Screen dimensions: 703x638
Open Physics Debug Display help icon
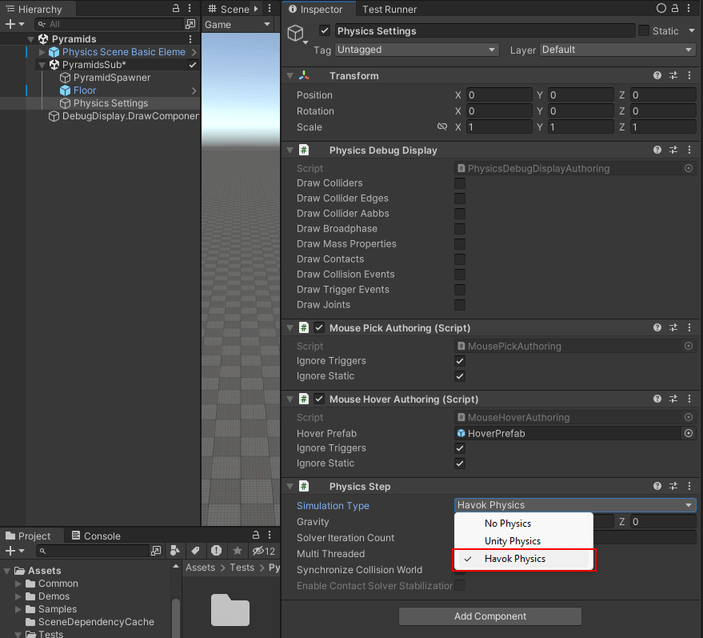[x=657, y=150]
